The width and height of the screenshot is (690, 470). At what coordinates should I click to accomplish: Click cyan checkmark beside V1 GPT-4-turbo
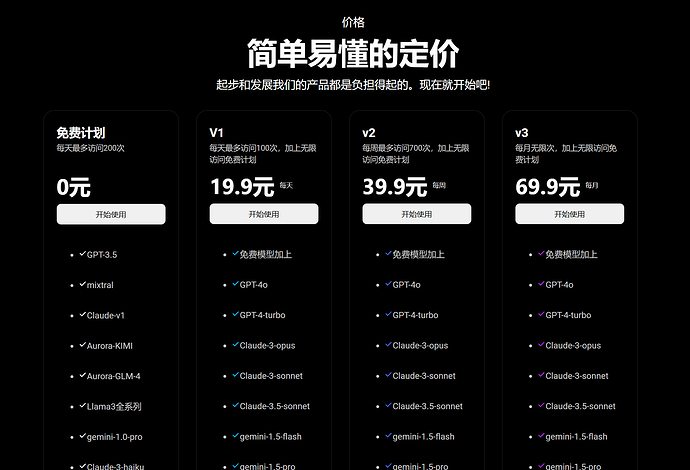235,314
